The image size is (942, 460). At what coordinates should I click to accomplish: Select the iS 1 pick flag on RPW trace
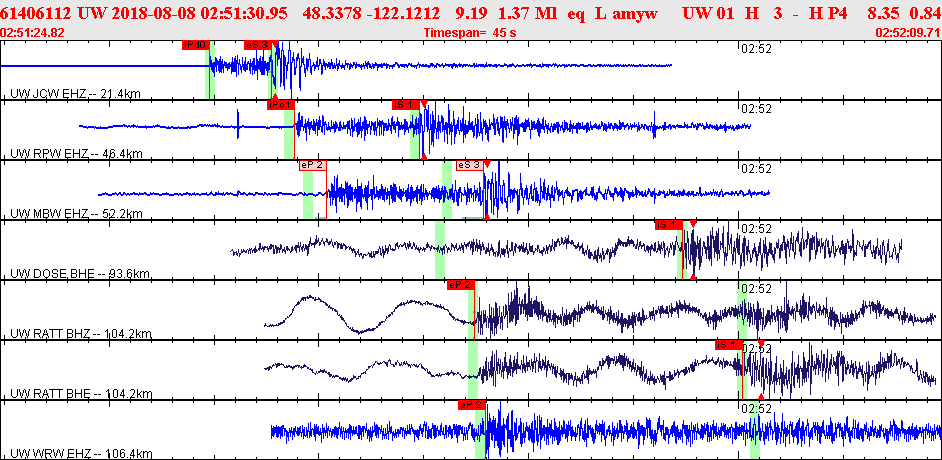coord(406,105)
